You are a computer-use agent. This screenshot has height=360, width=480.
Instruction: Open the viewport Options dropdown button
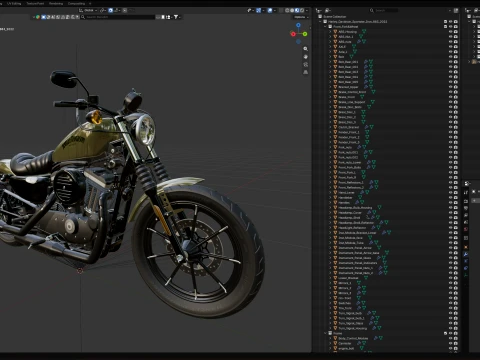301,17
